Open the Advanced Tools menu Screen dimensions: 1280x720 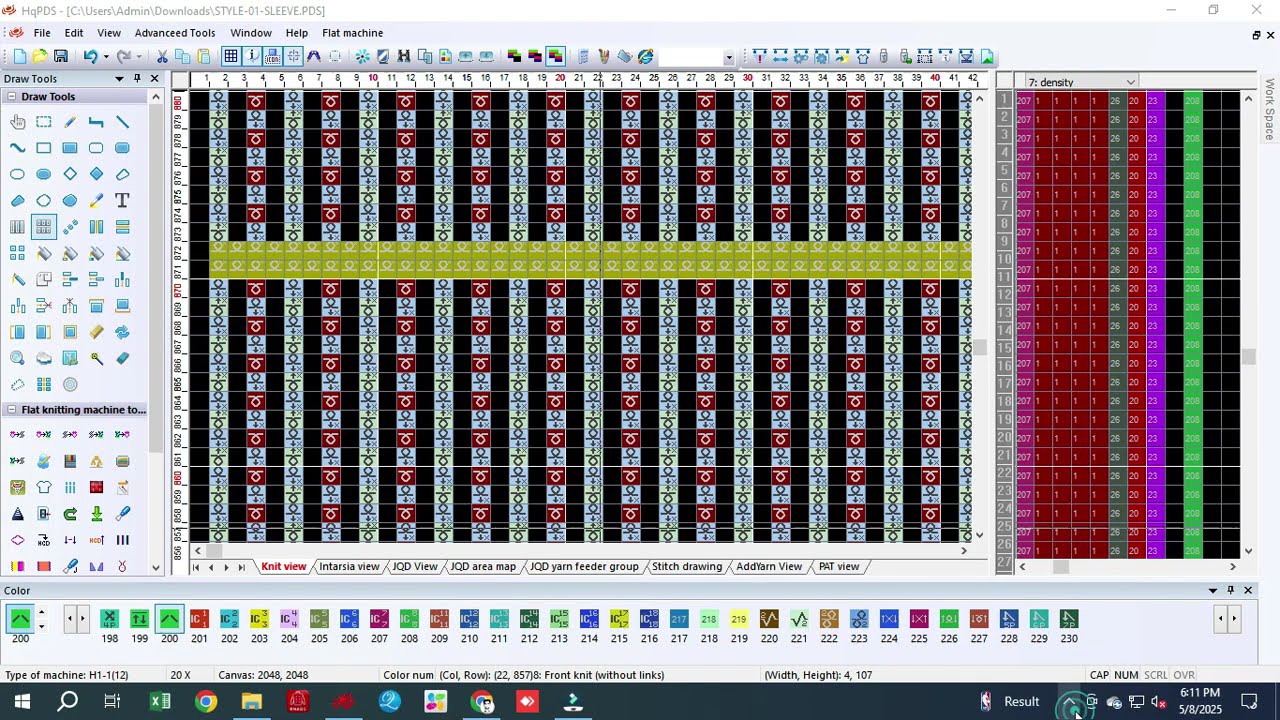pyautogui.click(x=175, y=33)
